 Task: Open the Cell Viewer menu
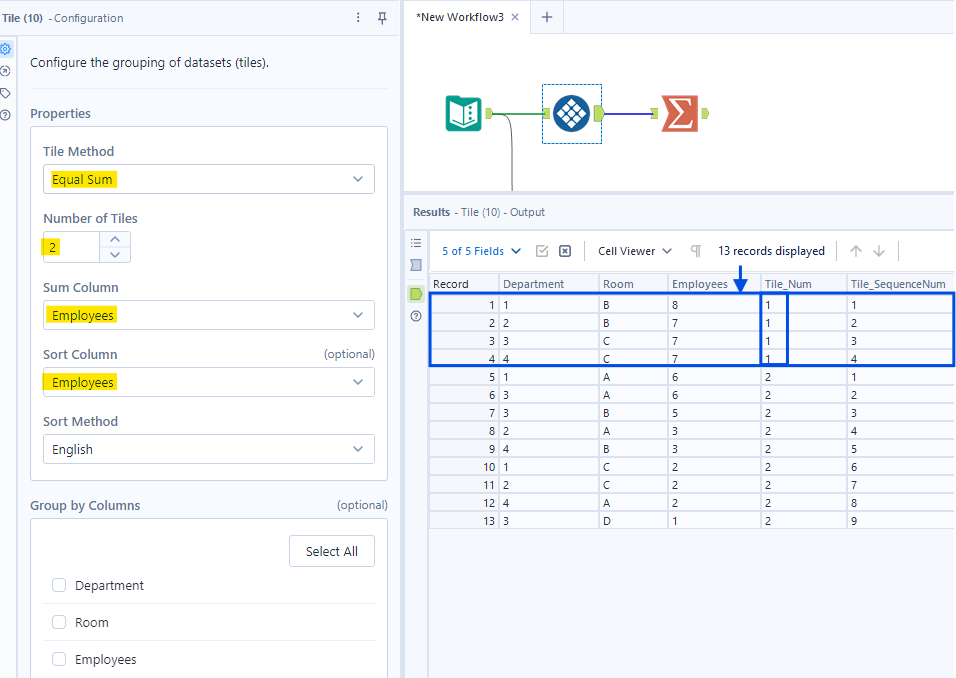click(635, 251)
